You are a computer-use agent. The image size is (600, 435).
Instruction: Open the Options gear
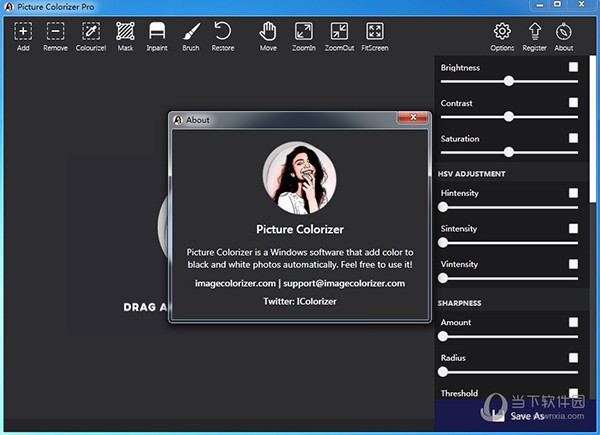click(x=502, y=36)
